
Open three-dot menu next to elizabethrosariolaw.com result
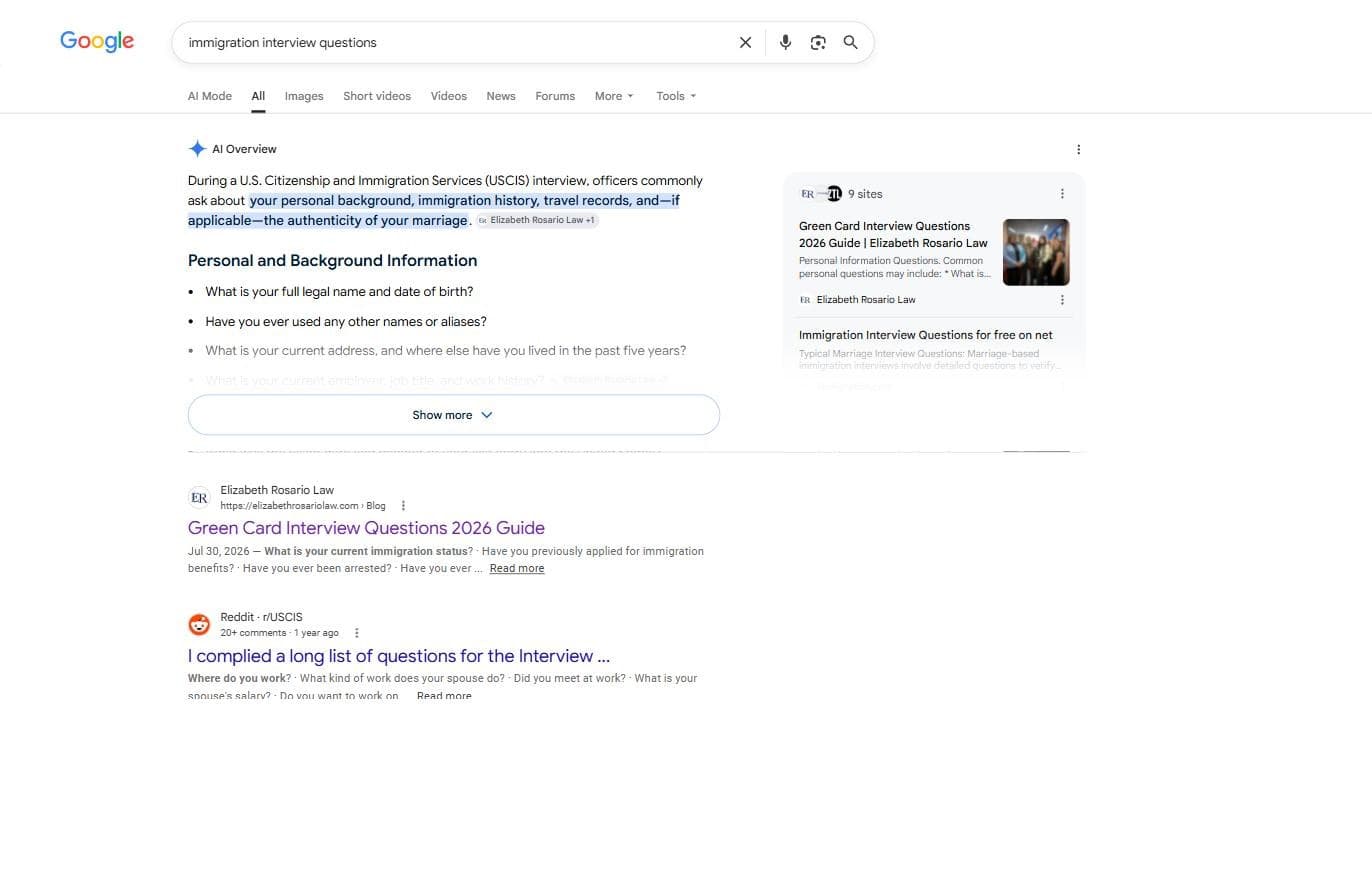click(403, 506)
